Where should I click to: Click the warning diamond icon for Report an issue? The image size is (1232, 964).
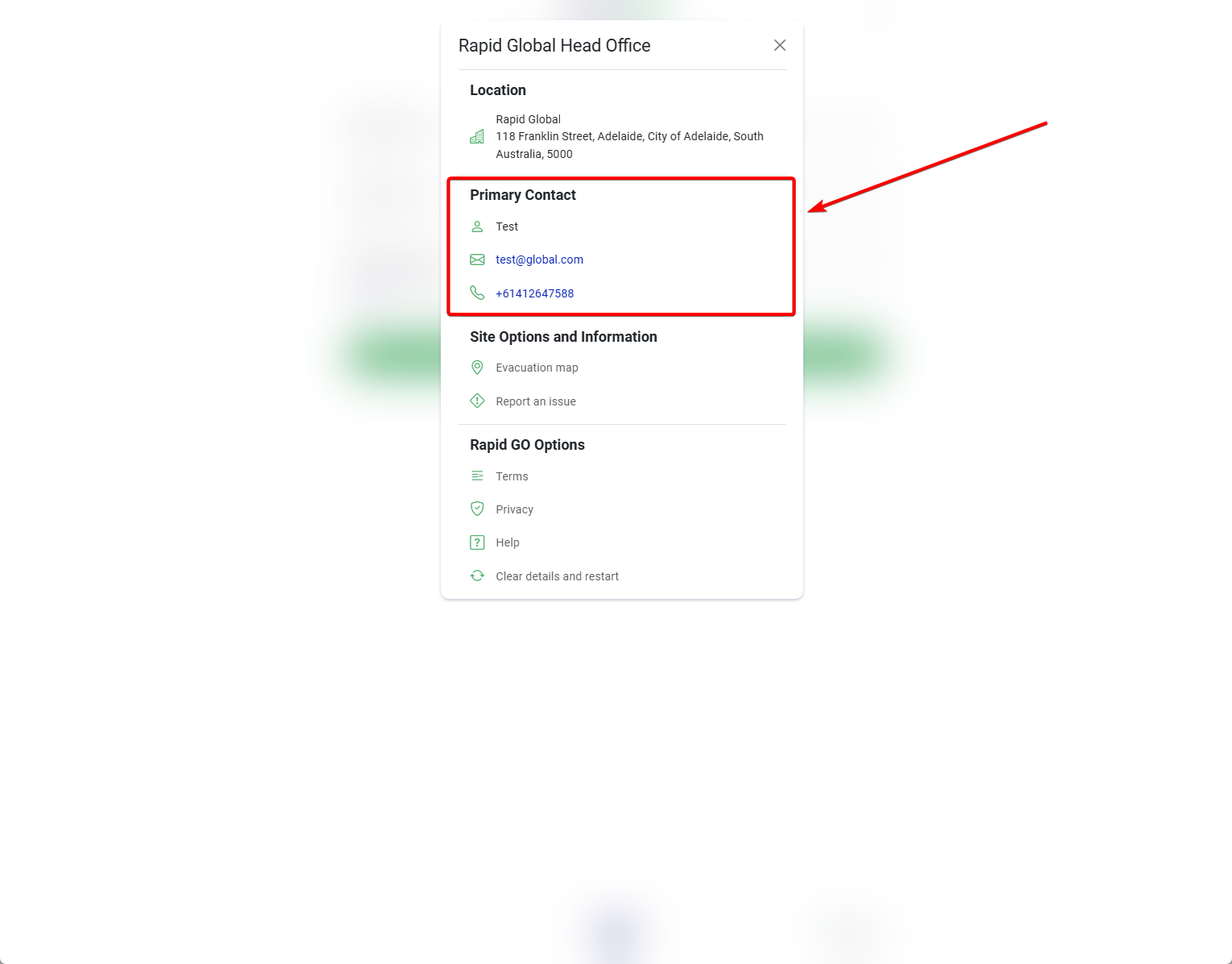coord(477,401)
